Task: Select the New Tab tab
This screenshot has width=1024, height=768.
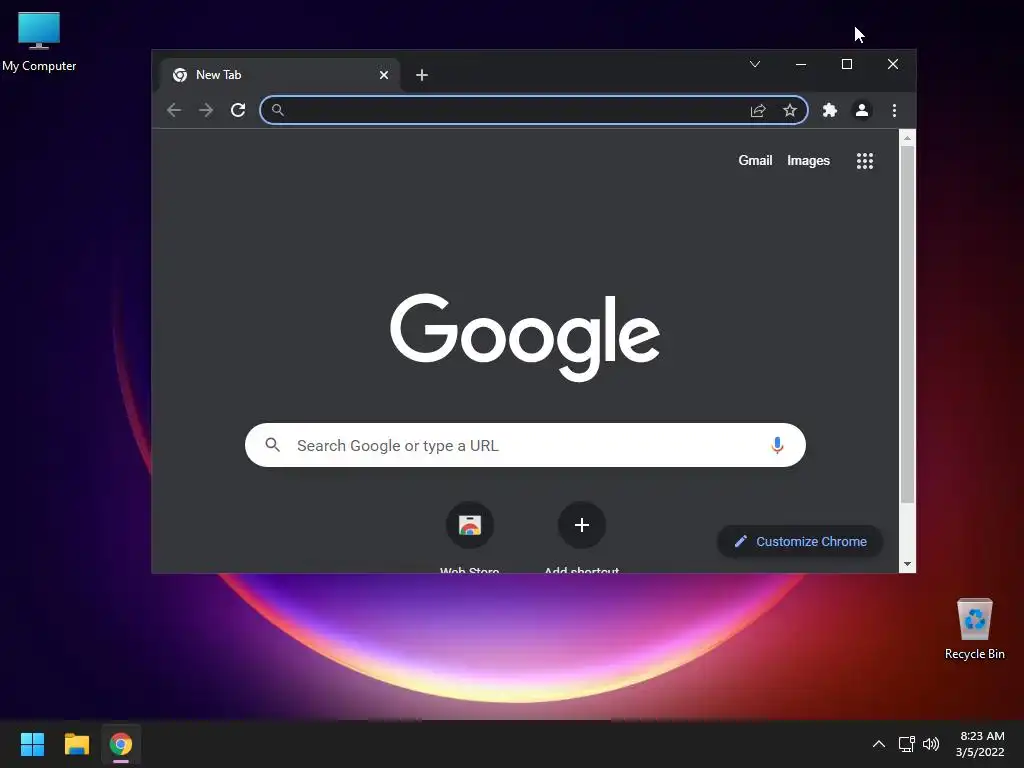Action: coord(280,75)
